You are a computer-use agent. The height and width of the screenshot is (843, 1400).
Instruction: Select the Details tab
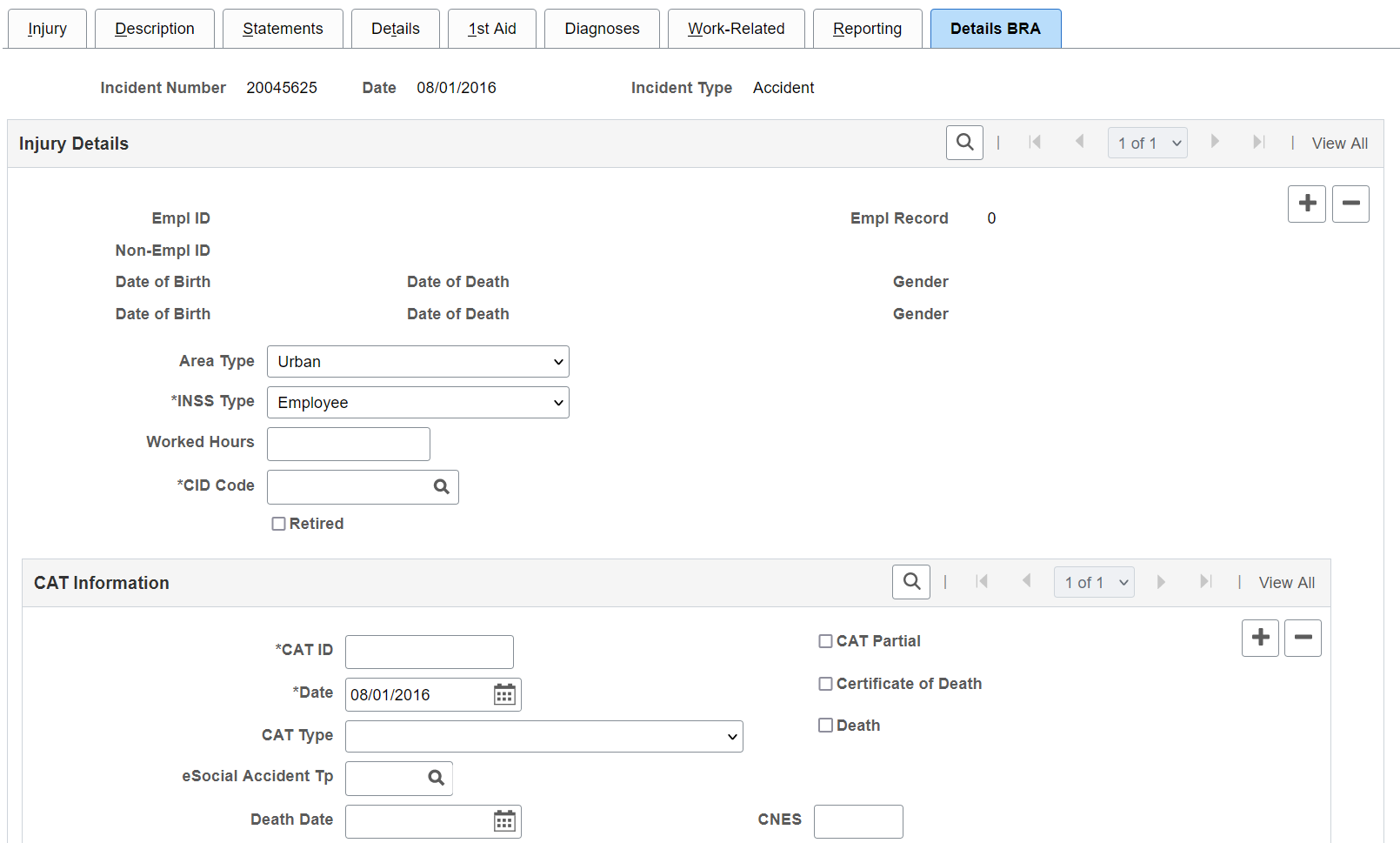(396, 29)
